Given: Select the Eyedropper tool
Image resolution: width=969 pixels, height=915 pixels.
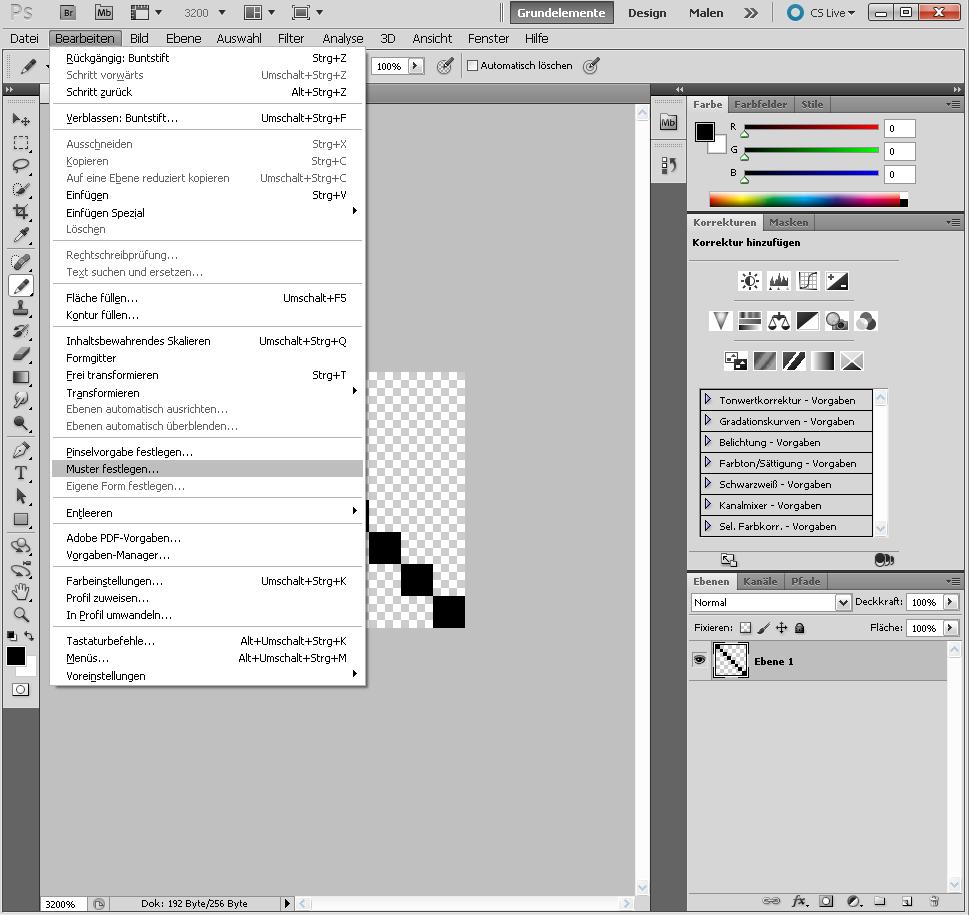Looking at the screenshot, I should (20, 236).
